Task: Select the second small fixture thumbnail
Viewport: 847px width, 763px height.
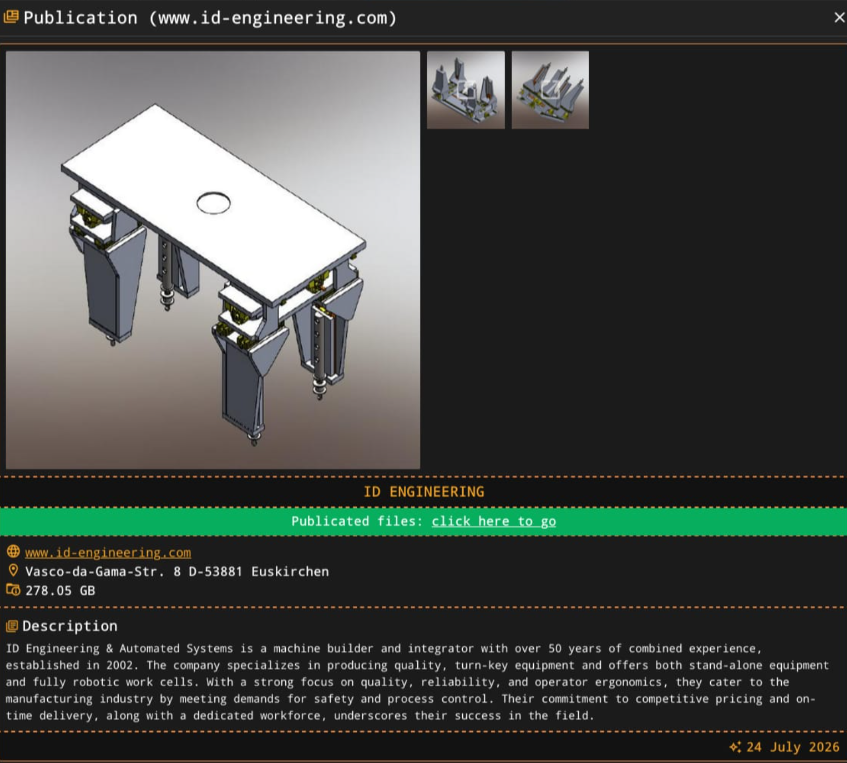Action: 550,90
